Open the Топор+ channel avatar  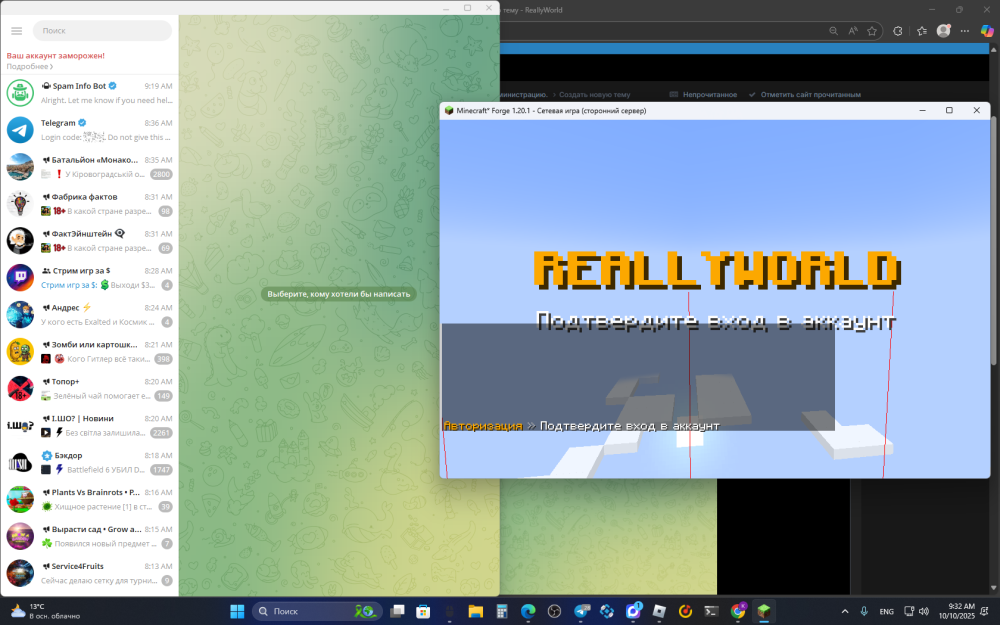point(20,389)
